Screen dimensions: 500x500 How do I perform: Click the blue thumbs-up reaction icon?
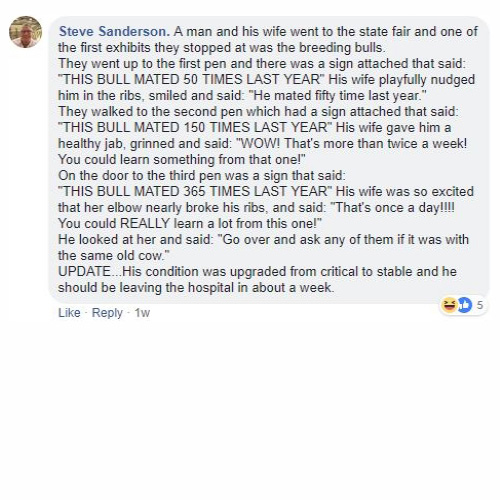click(x=465, y=305)
